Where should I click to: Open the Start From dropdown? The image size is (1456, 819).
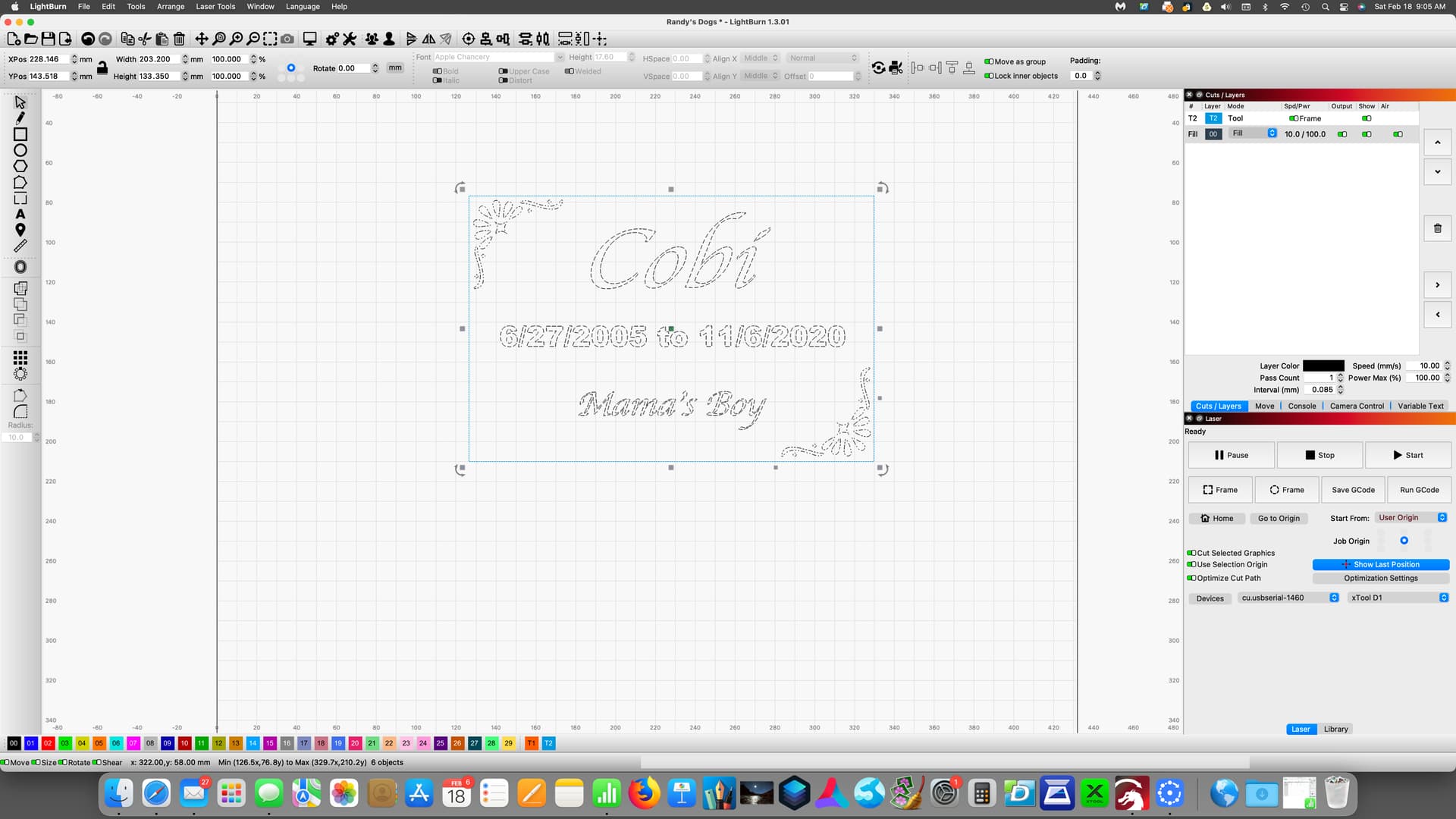(x=1411, y=518)
